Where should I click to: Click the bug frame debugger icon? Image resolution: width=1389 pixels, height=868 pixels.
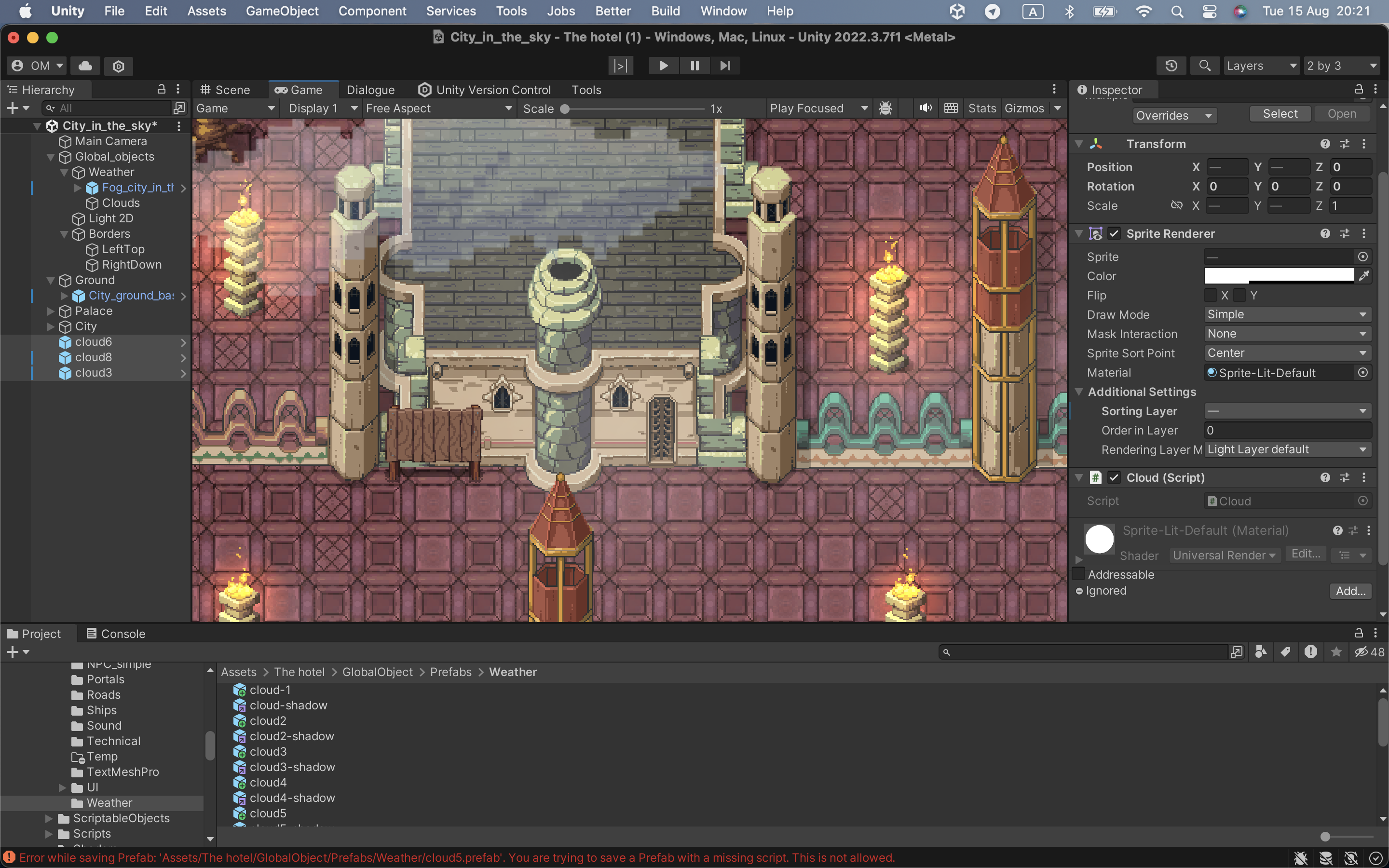pyautogui.click(x=885, y=108)
